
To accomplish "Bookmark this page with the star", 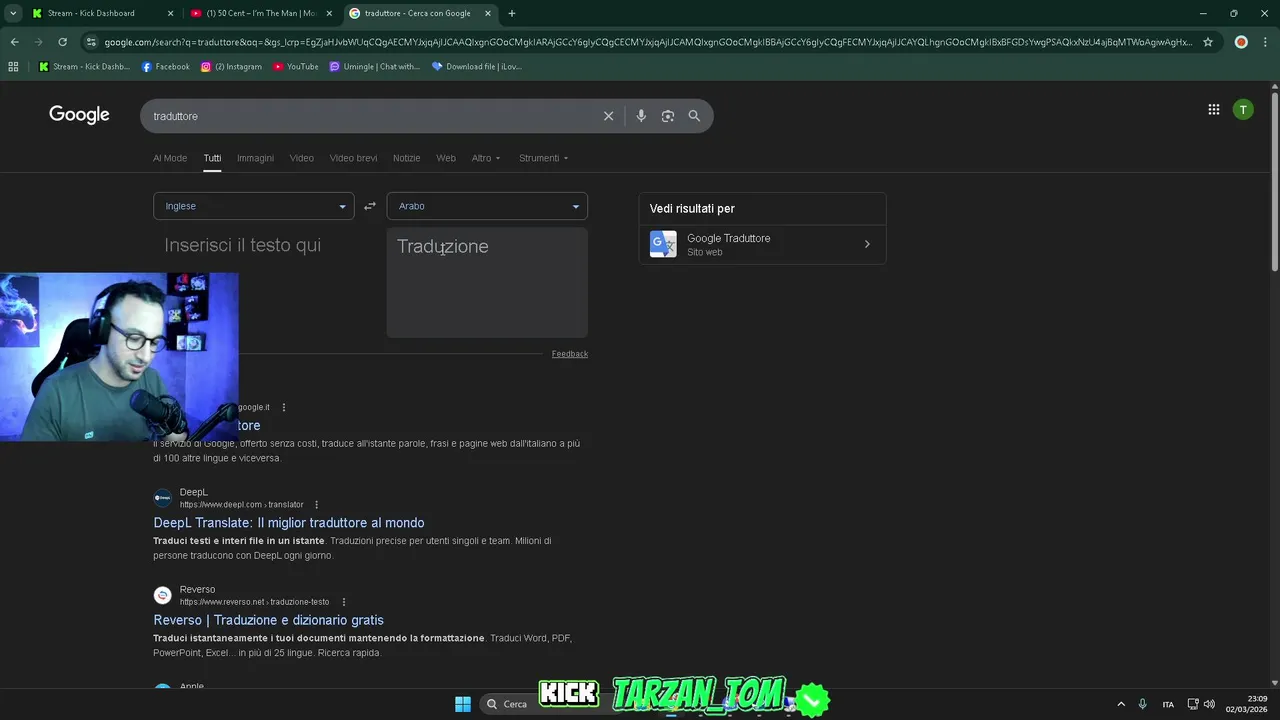I will coord(1208,42).
